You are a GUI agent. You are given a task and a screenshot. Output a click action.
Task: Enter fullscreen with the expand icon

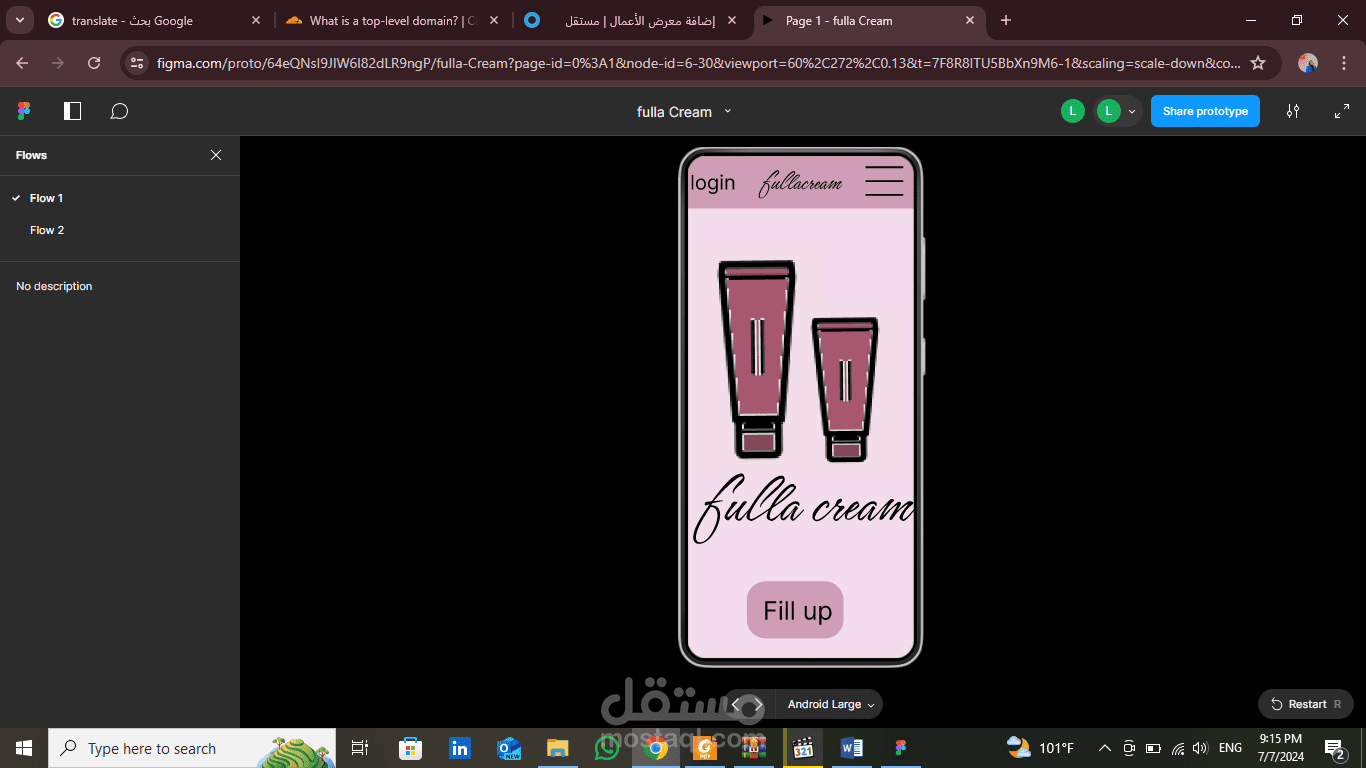click(x=1341, y=111)
